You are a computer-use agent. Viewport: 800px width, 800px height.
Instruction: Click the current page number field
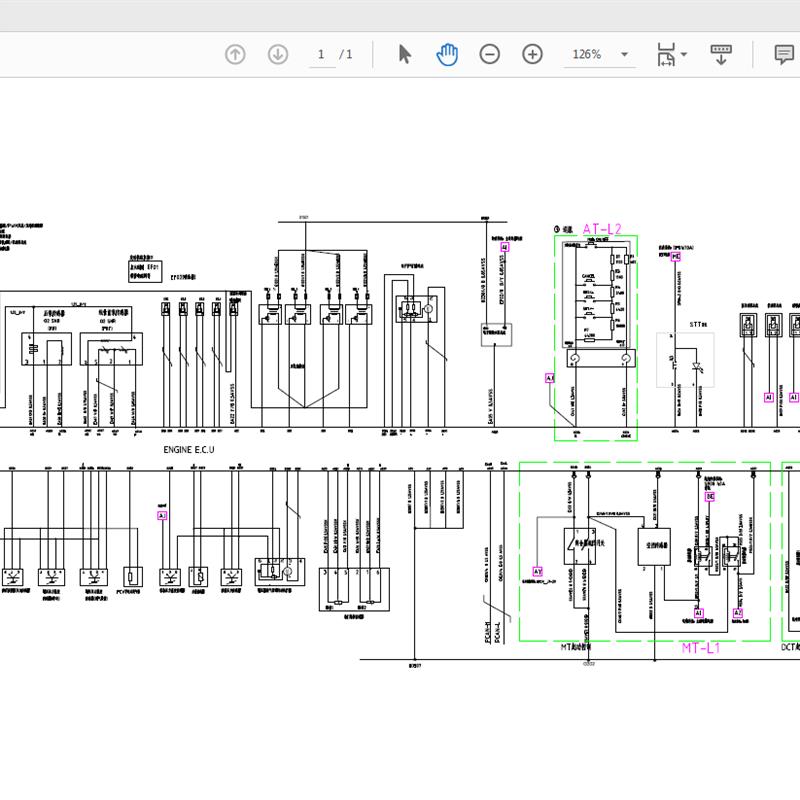321,55
